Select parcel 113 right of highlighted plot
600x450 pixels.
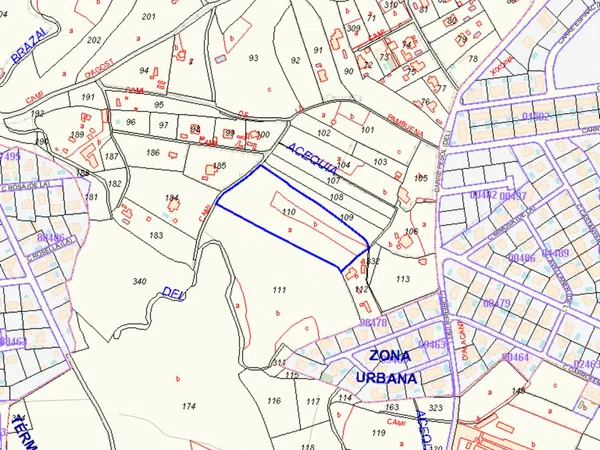tap(402, 280)
